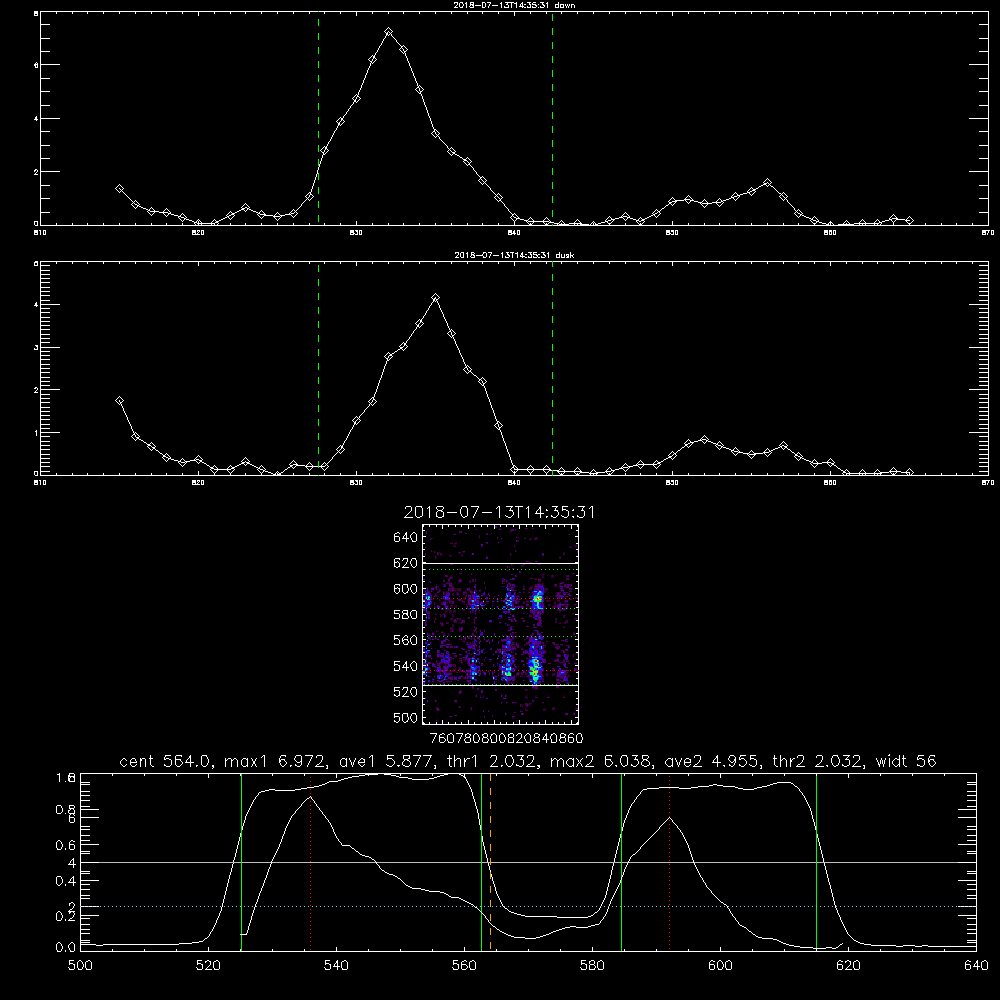Image resolution: width=1000 pixels, height=1000 pixels.
Task: Click the highest peak data point in dawn plot
Action: pos(388,31)
